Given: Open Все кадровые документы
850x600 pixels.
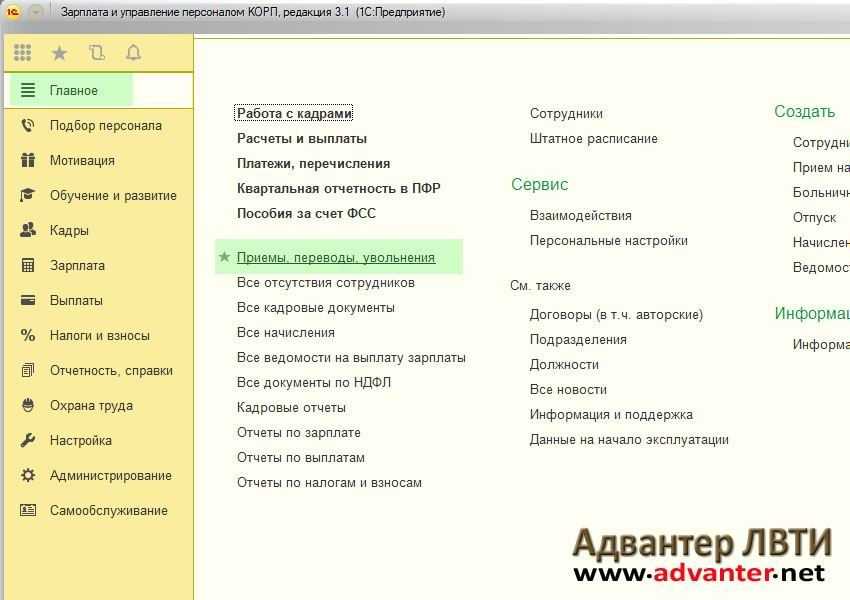Looking at the screenshot, I should (x=315, y=307).
